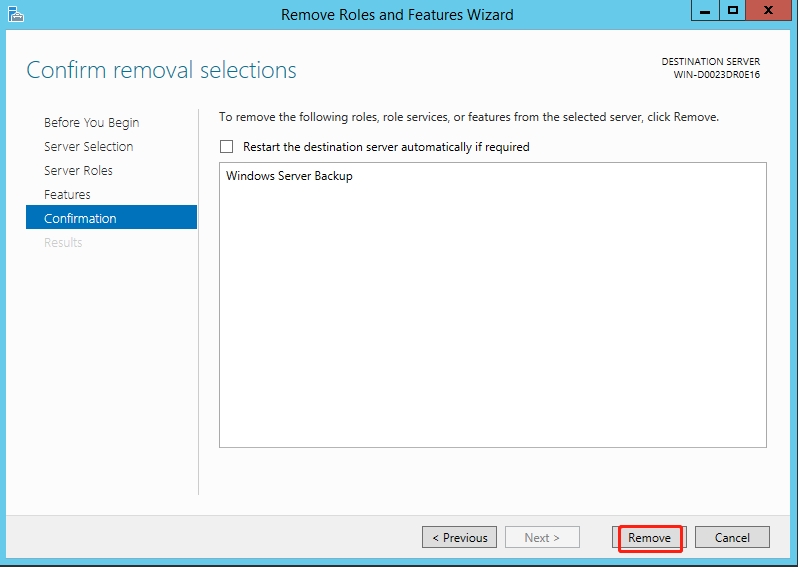798x567 pixels.
Task: Go to the Before You Begin step
Action: pos(92,123)
